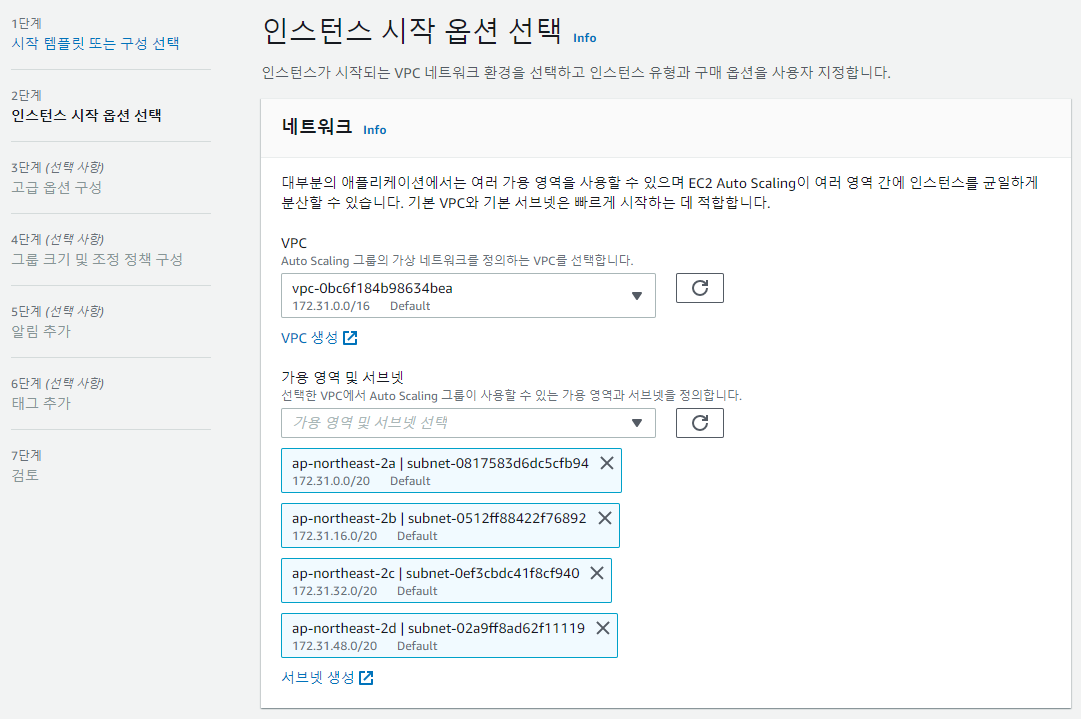Screen dimensions: 1081x719
Task: Select step 6 태그 추가
Action: pyautogui.click(x=41, y=403)
